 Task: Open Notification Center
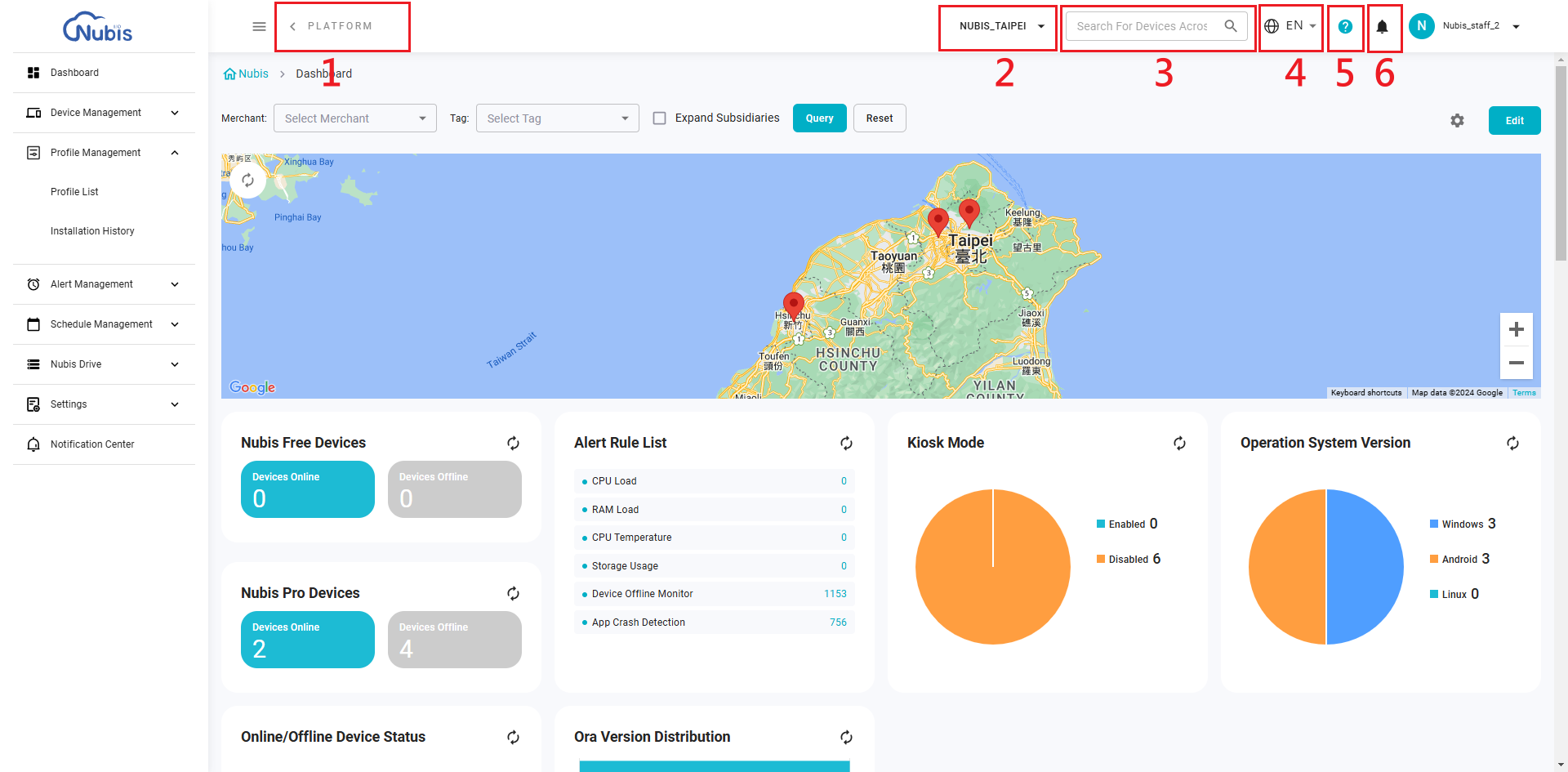(x=105, y=444)
